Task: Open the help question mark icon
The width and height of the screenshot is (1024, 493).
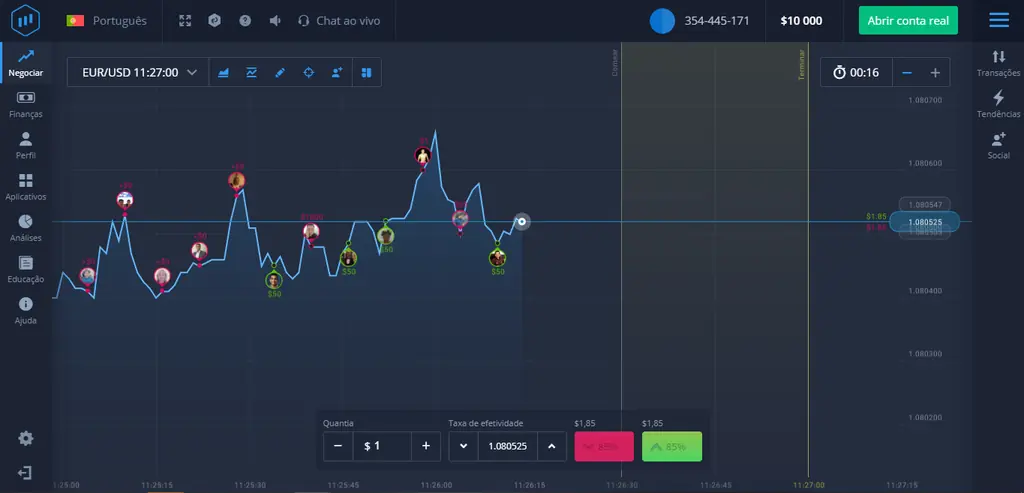Action: click(245, 20)
